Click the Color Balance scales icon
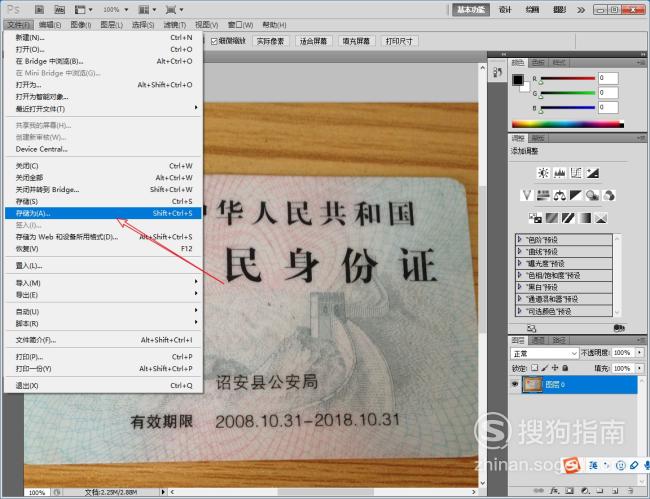650x499 pixels. (x=560, y=195)
